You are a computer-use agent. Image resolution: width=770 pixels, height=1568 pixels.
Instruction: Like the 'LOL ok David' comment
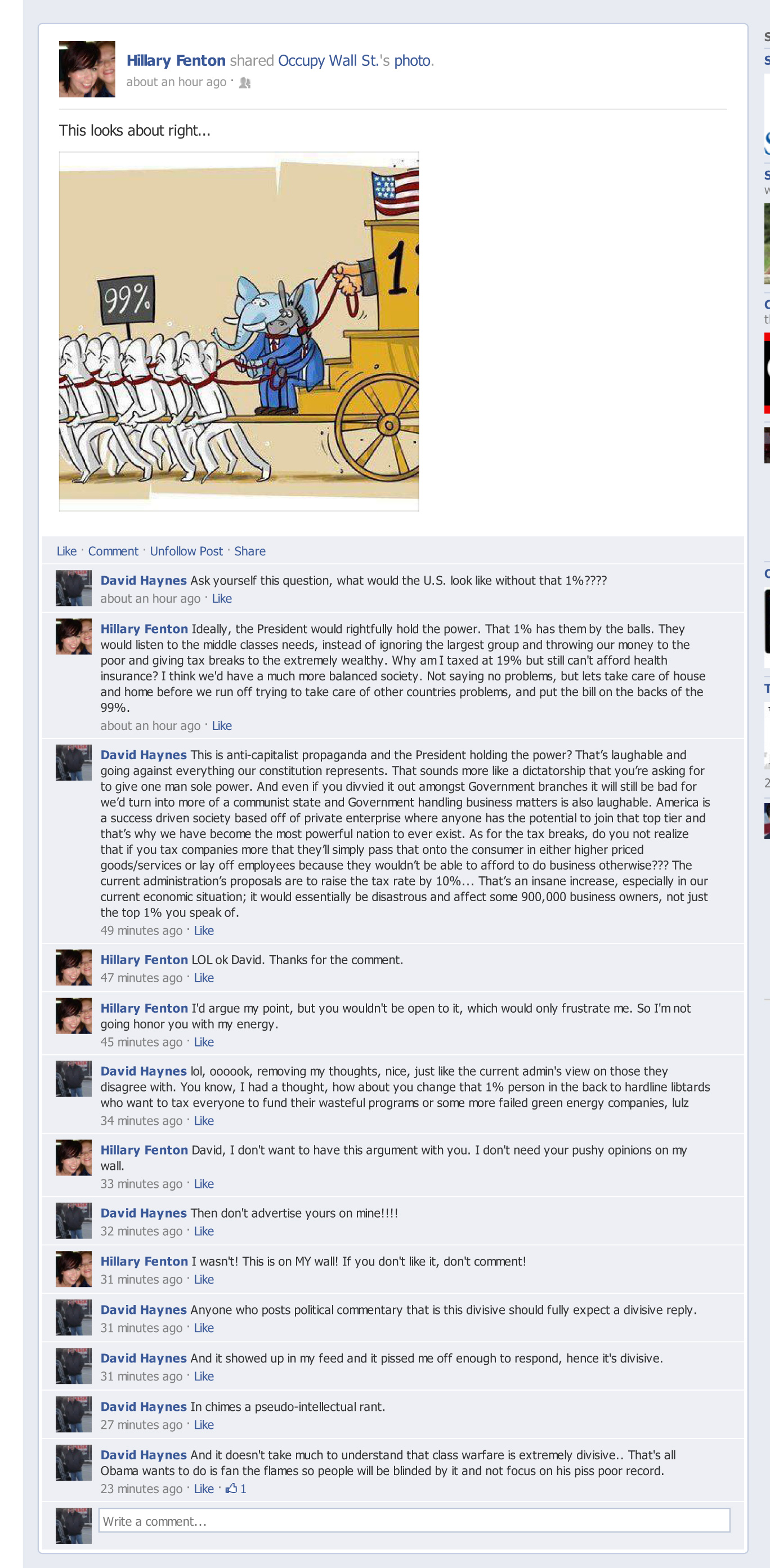[x=204, y=978]
